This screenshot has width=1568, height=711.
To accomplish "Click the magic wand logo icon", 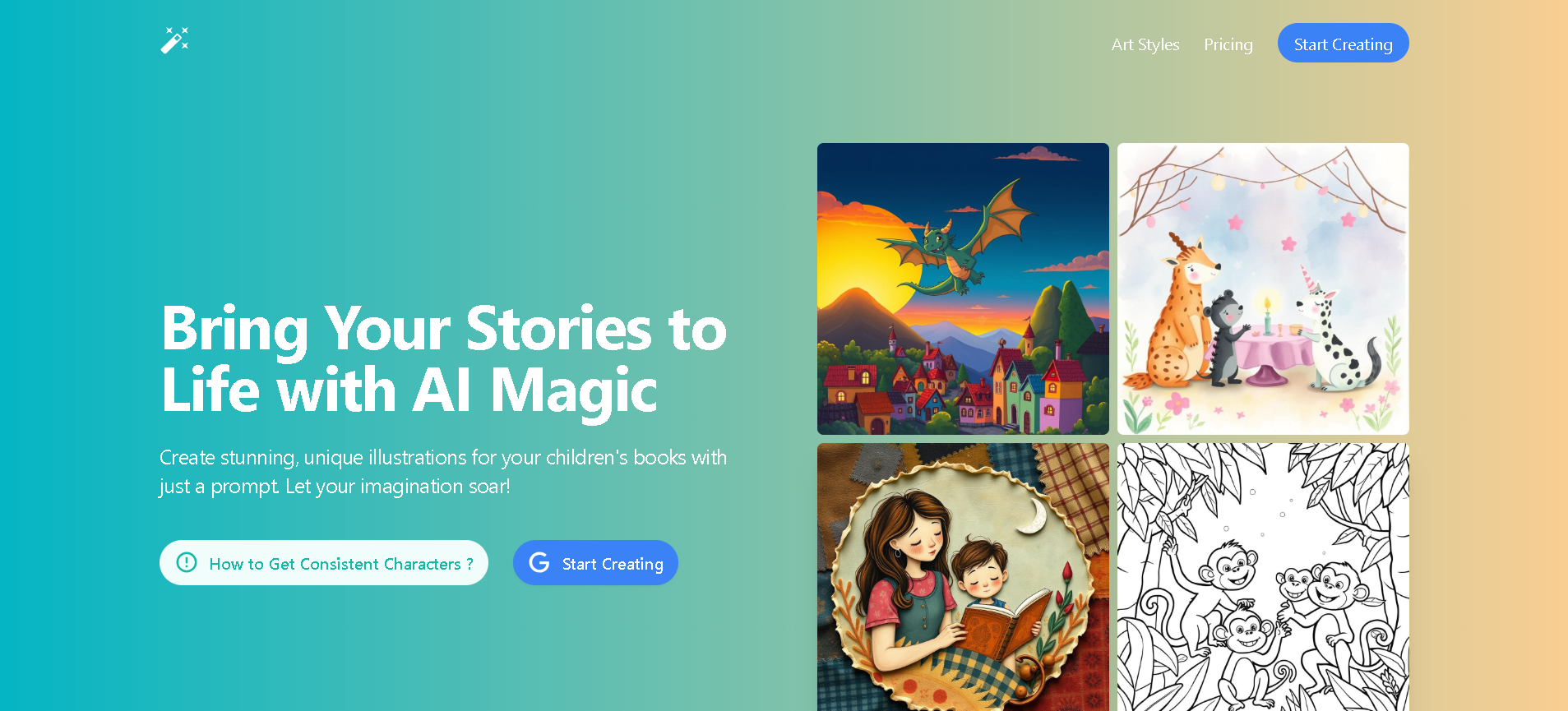I will (174, 40).
